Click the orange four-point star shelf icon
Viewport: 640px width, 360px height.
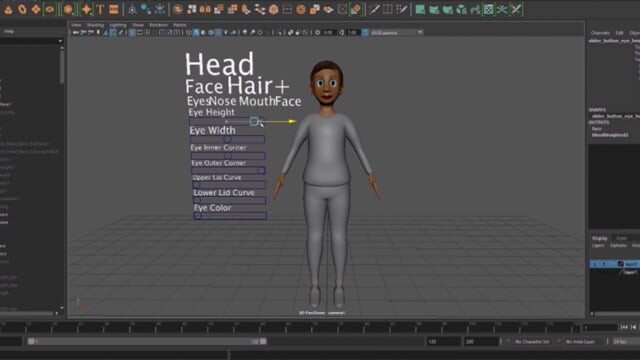pos(86,9)
